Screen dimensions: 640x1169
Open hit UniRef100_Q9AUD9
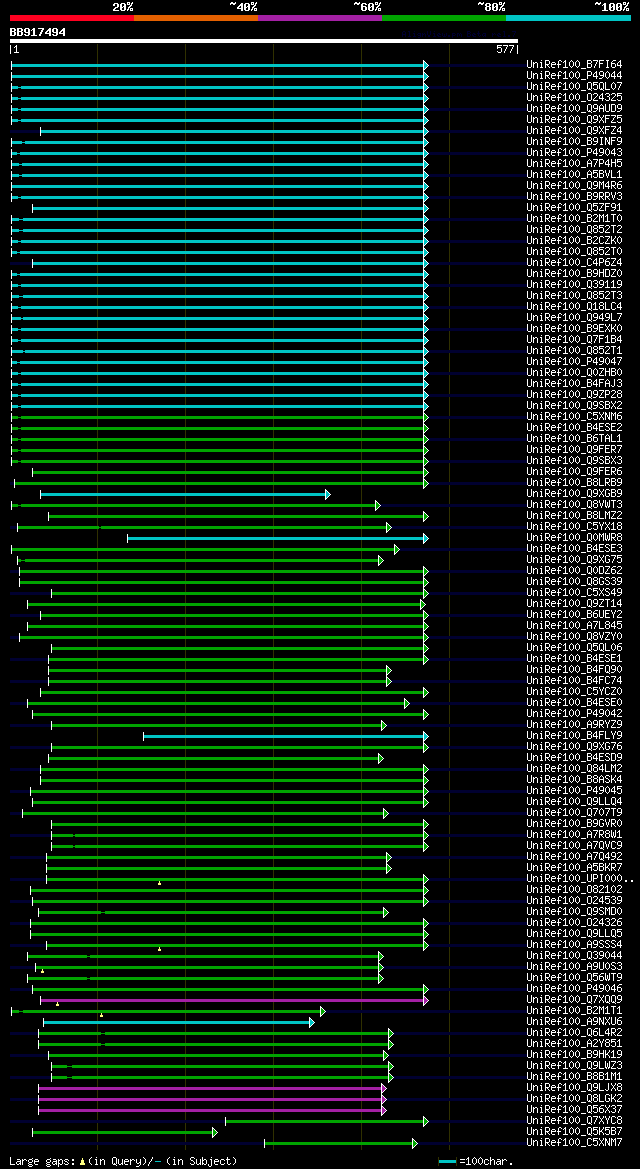[x=574, y=109]
